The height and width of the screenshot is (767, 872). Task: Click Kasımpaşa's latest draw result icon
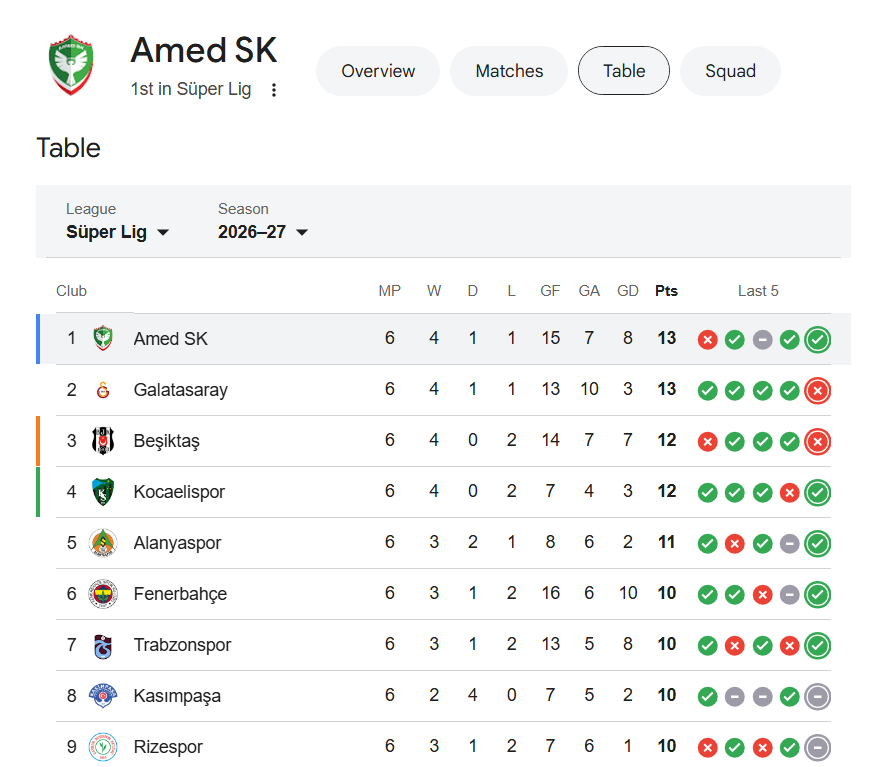pos(818,697)
